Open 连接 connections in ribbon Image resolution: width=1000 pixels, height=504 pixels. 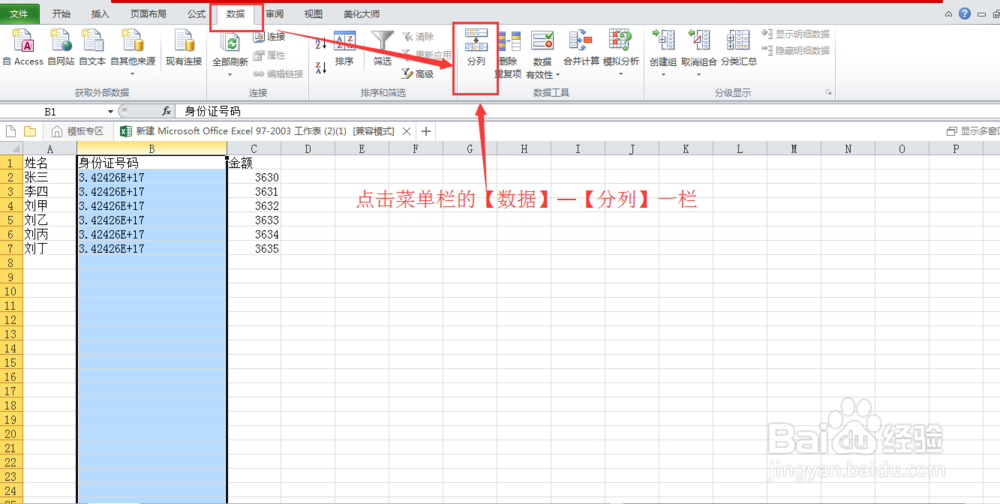(268, 36)
